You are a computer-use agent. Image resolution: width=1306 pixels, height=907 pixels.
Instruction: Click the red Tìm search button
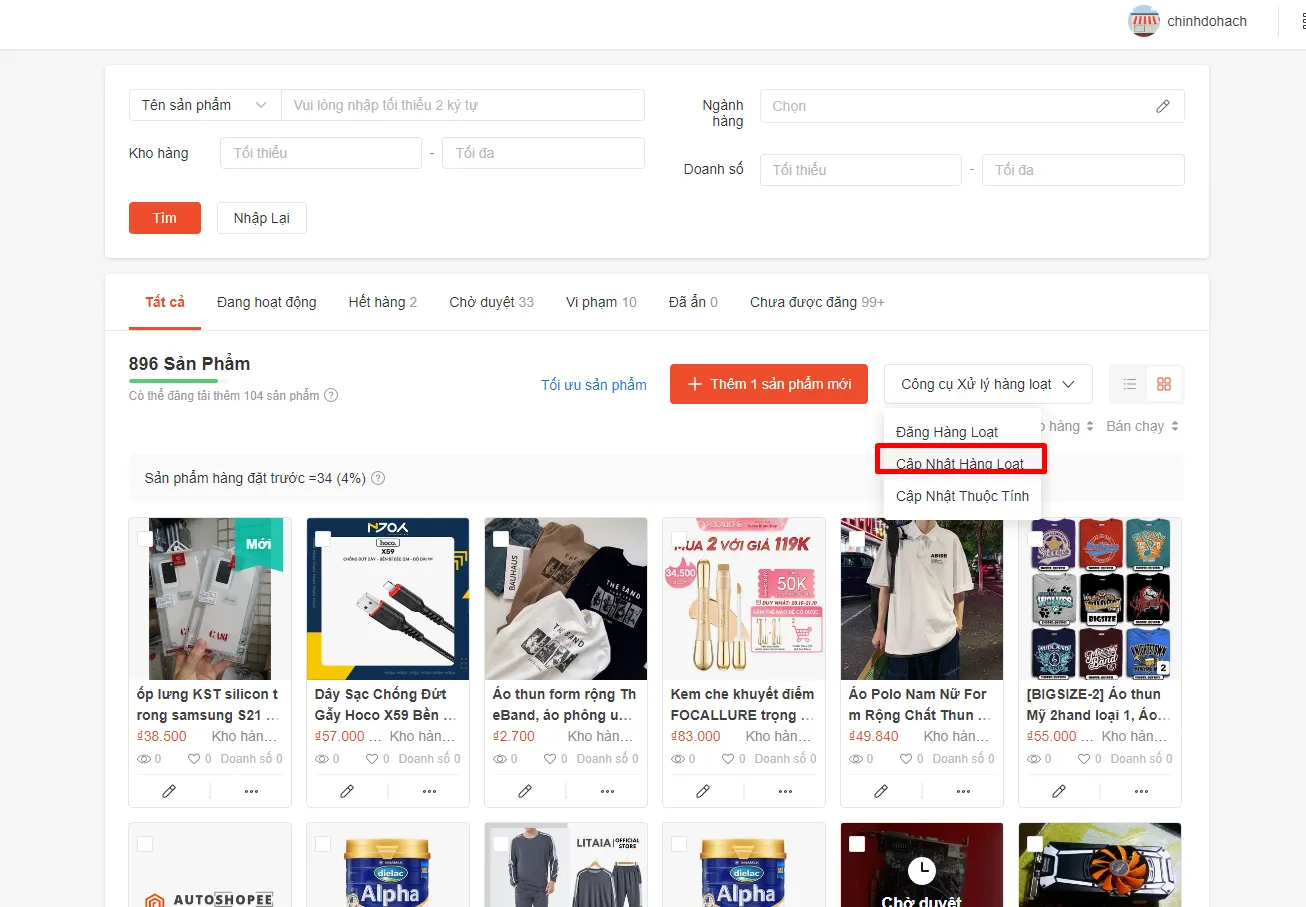pos(165,218)
